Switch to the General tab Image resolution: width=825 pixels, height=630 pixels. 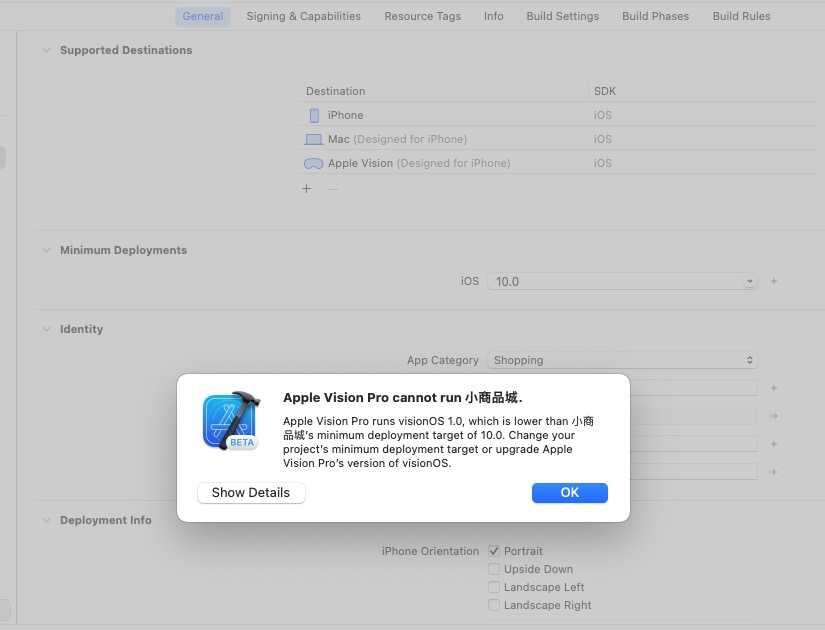203,16
